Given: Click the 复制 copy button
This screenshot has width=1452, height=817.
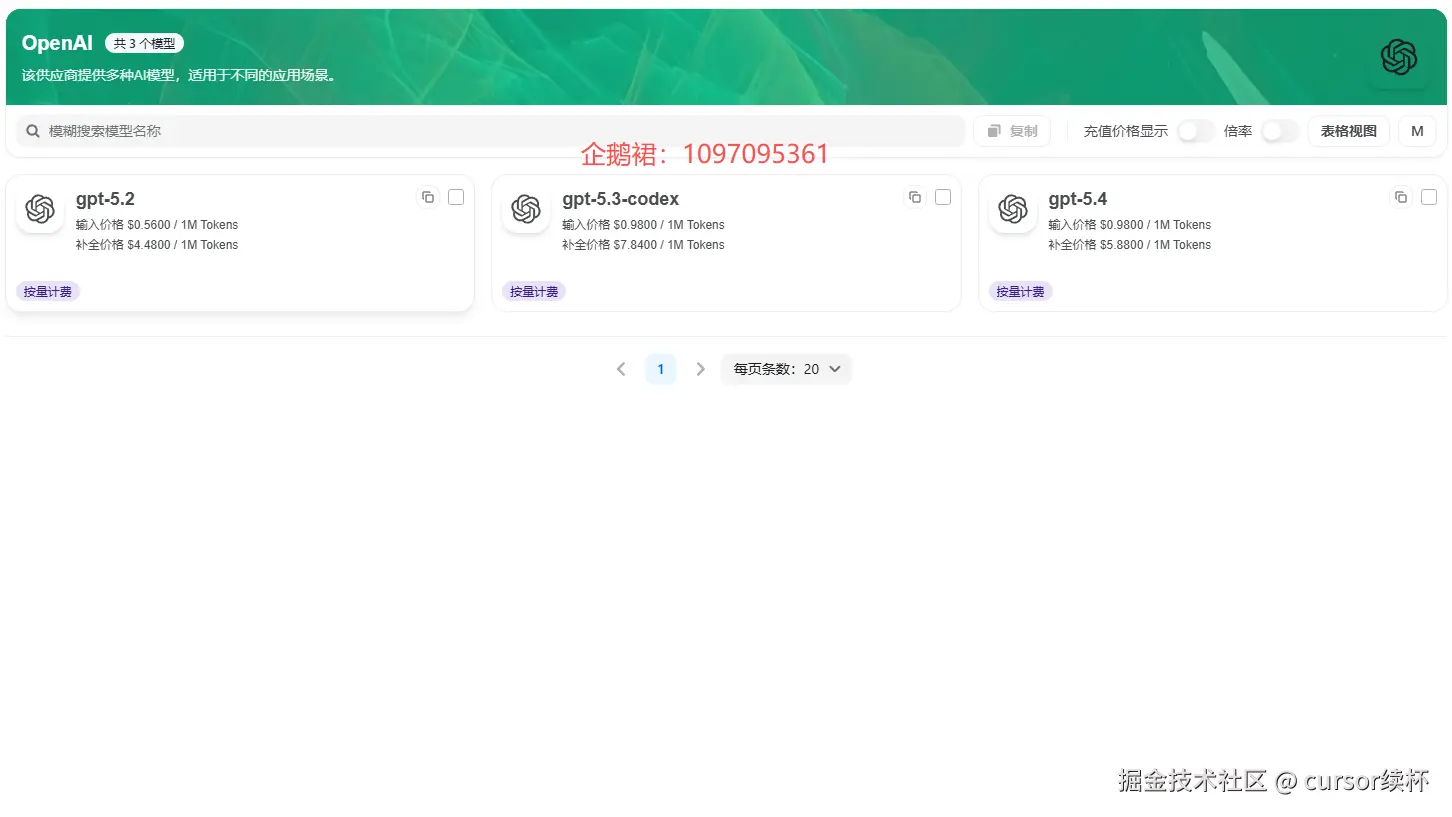Looking at the screenshot, I should point(1012,130).
